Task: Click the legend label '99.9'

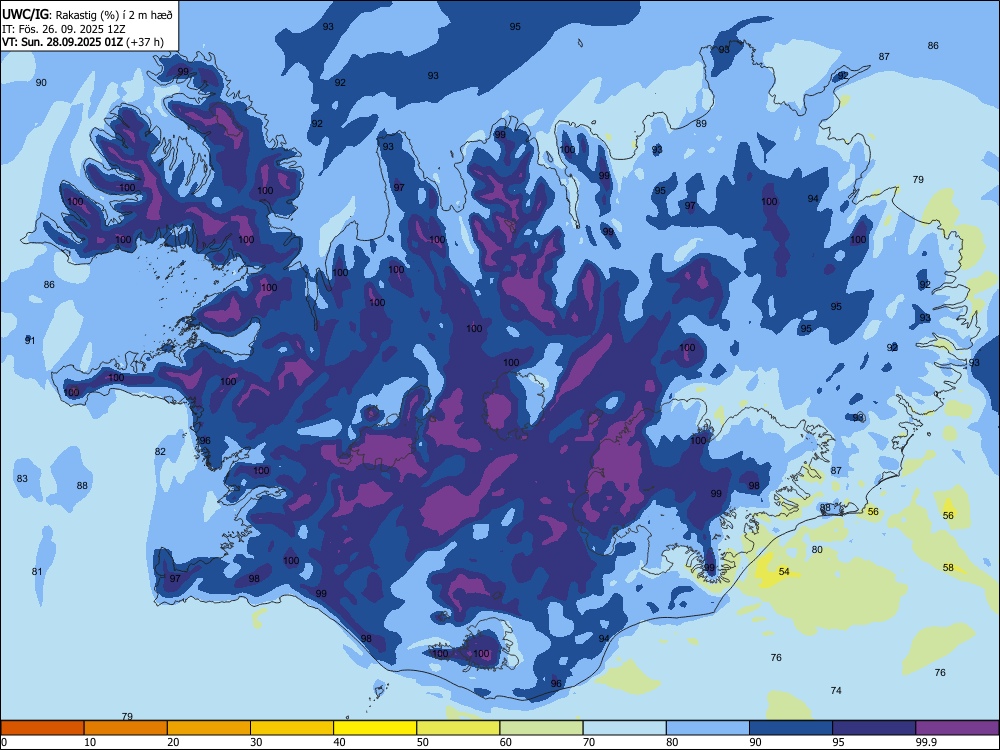Action: (925, 742)
